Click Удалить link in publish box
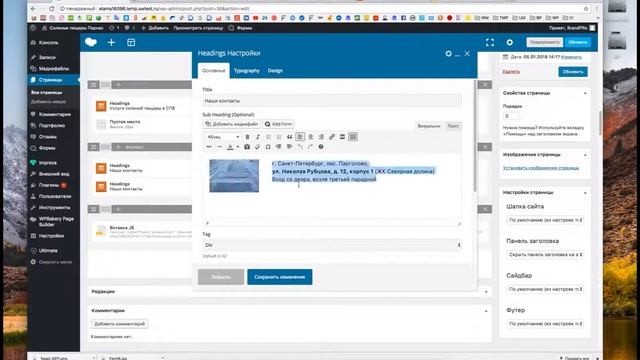640x360 pixels. pyautogui.click(x=511, y=71)
